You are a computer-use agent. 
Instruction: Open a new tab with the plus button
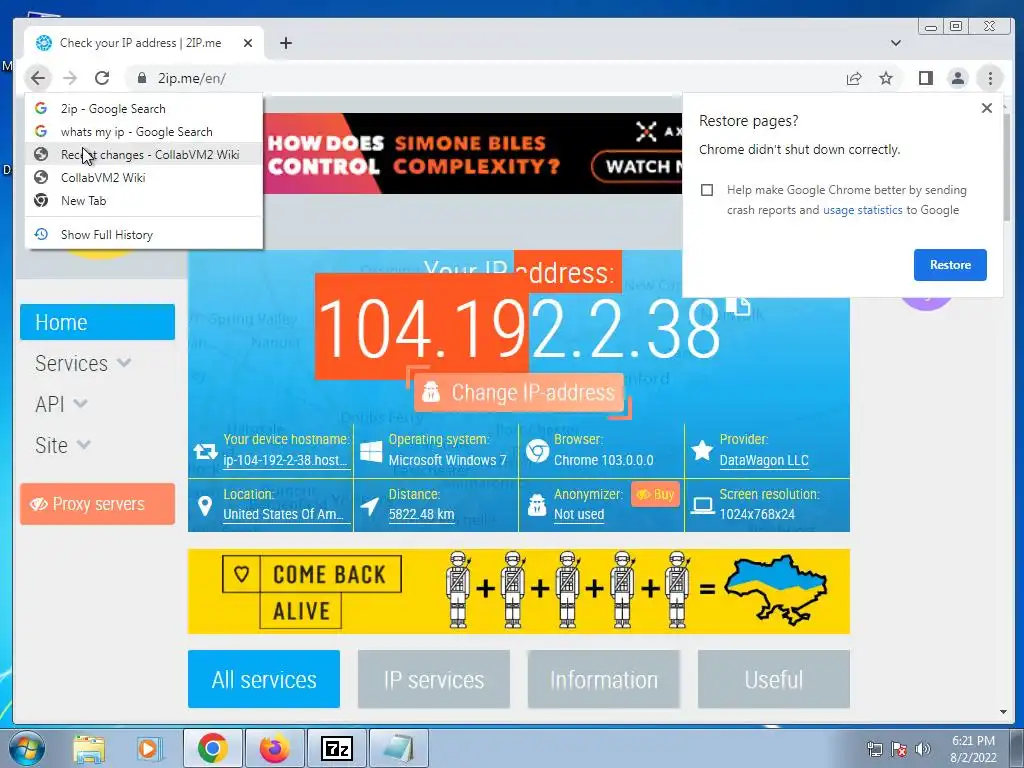coord(285,43)
